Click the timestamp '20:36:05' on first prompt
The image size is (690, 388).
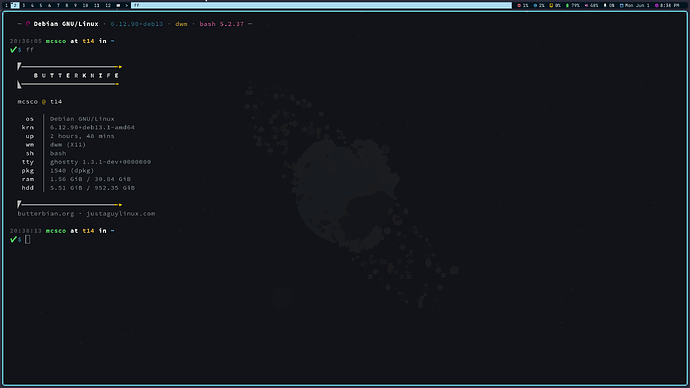[x=26, y=41]
